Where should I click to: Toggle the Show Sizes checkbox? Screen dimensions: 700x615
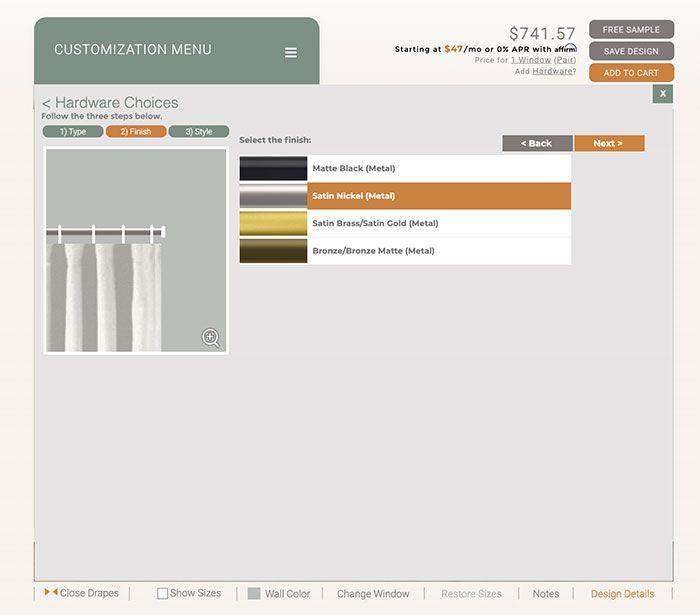click(x=163, y=593)
